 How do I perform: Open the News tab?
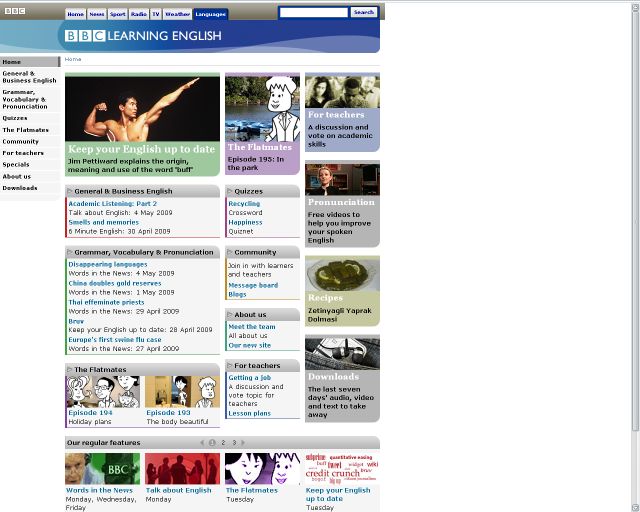click(x=97, y=14)
